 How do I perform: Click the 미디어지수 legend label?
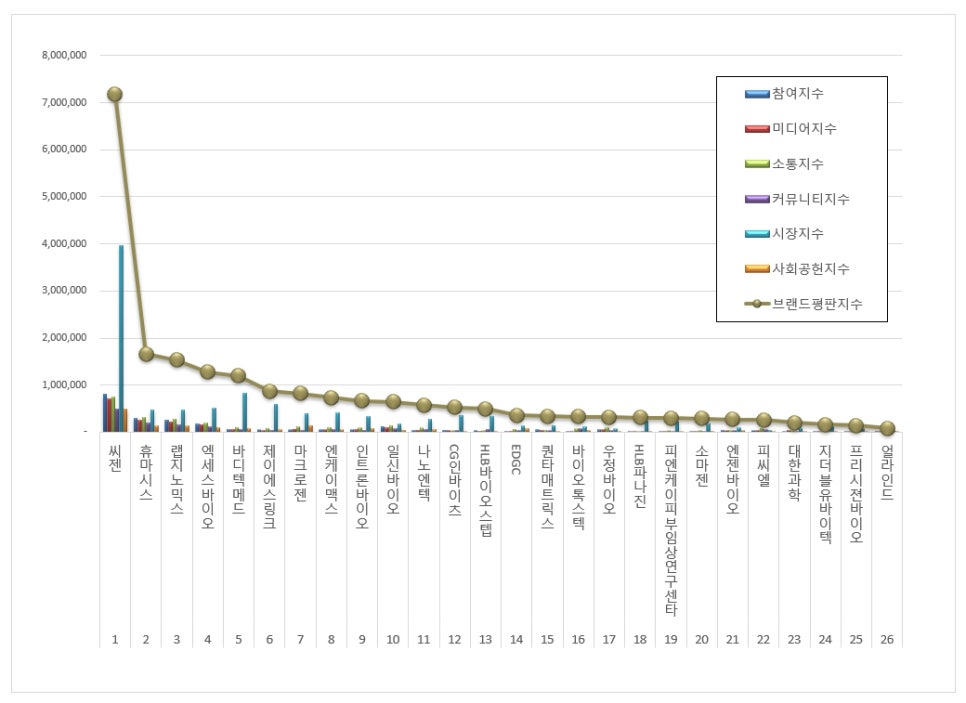pos(804,129)
